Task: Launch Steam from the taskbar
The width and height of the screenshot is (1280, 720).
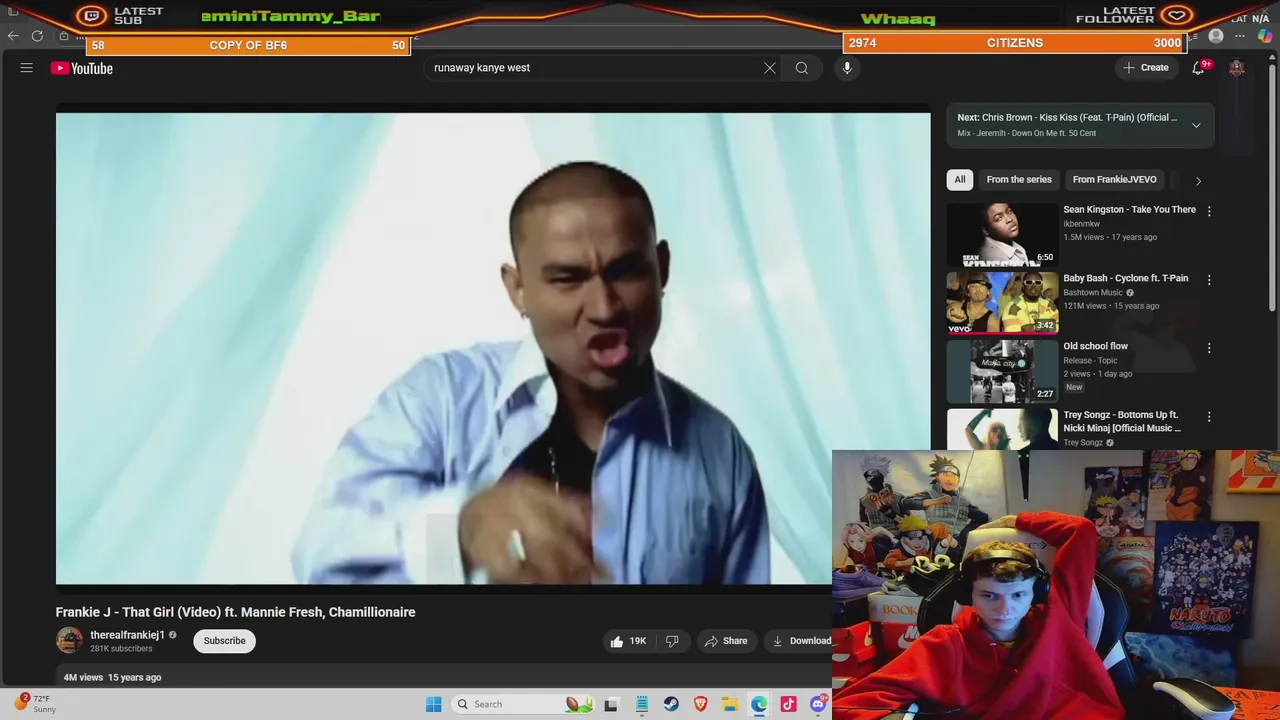Action: [671, 704]
